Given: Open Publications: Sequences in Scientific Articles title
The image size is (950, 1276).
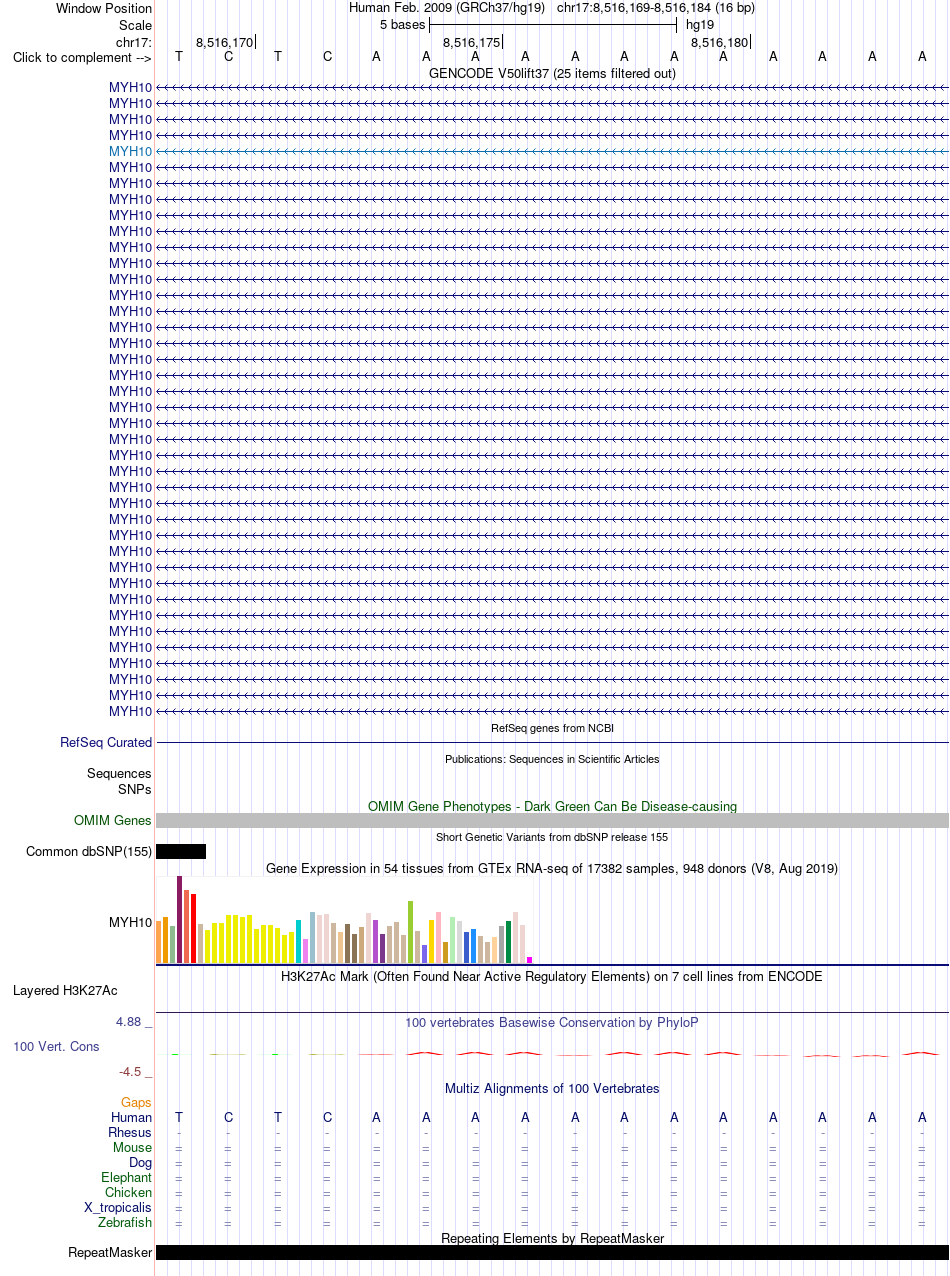Looking at the screenshot, I should point(552,759).
